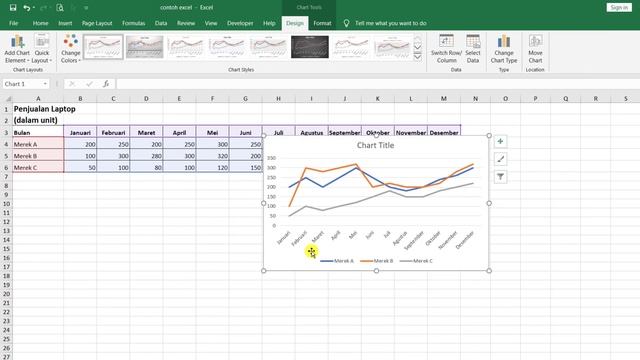
Task: Open Customize Quick Access Toolbar dropdown
Action: pos(86,7)
